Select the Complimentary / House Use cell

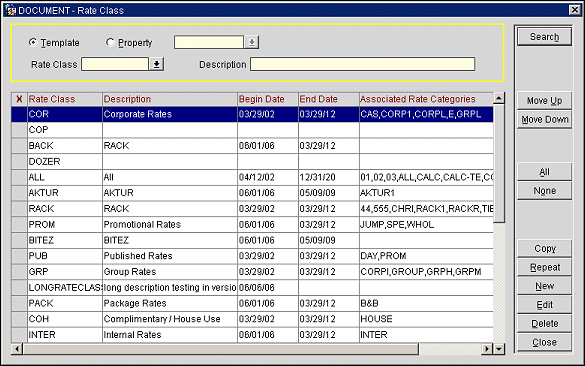tap(170, 319)
